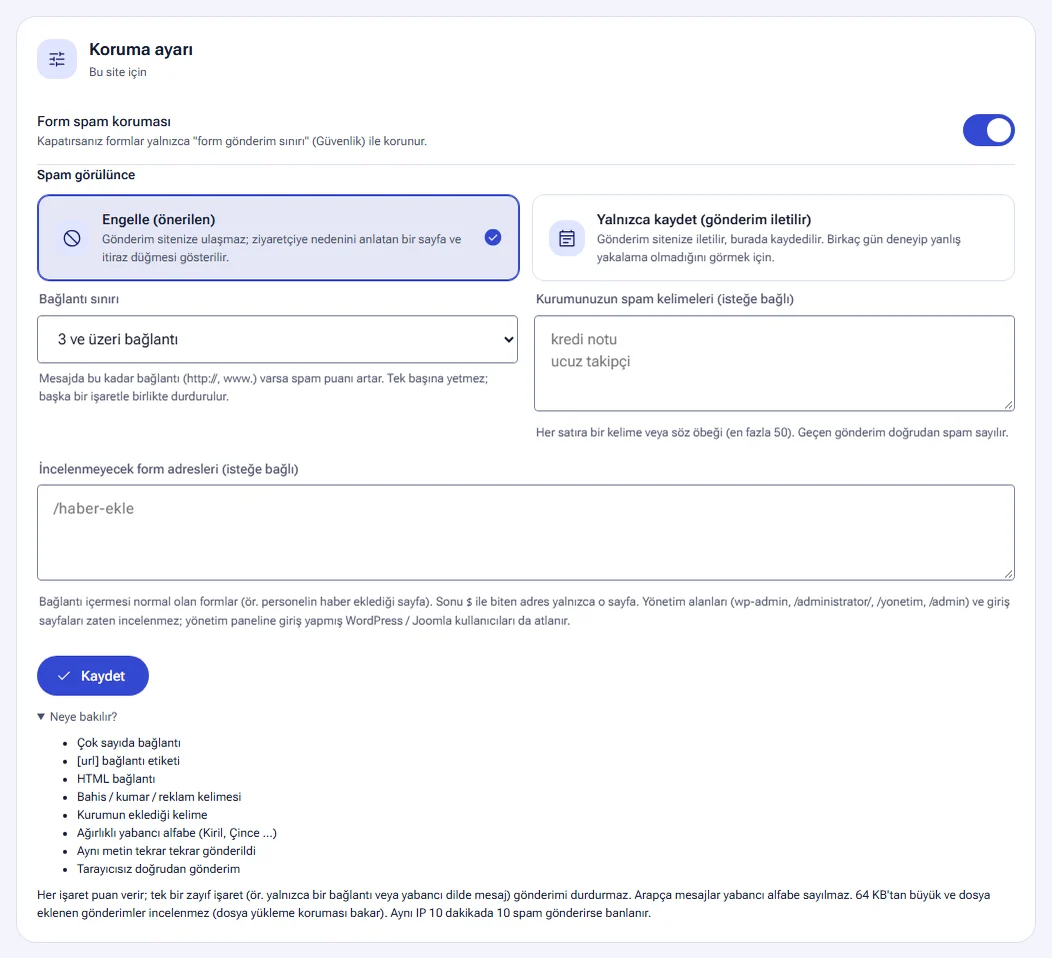Viewport: 1052px width, 958px height.
Task: Click the resize handle of form adresleri textarea
Action: coord(1008,574)
